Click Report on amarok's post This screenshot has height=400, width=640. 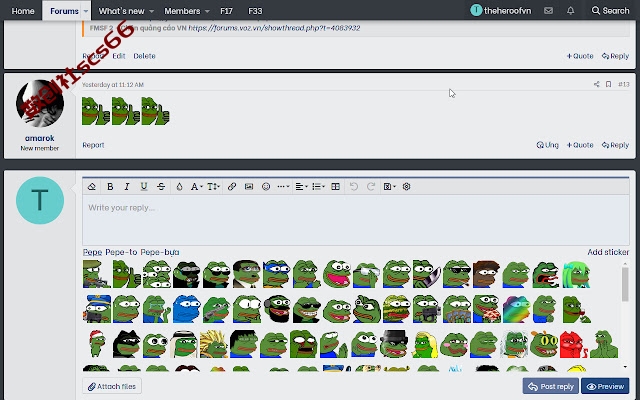pos(93,145)
